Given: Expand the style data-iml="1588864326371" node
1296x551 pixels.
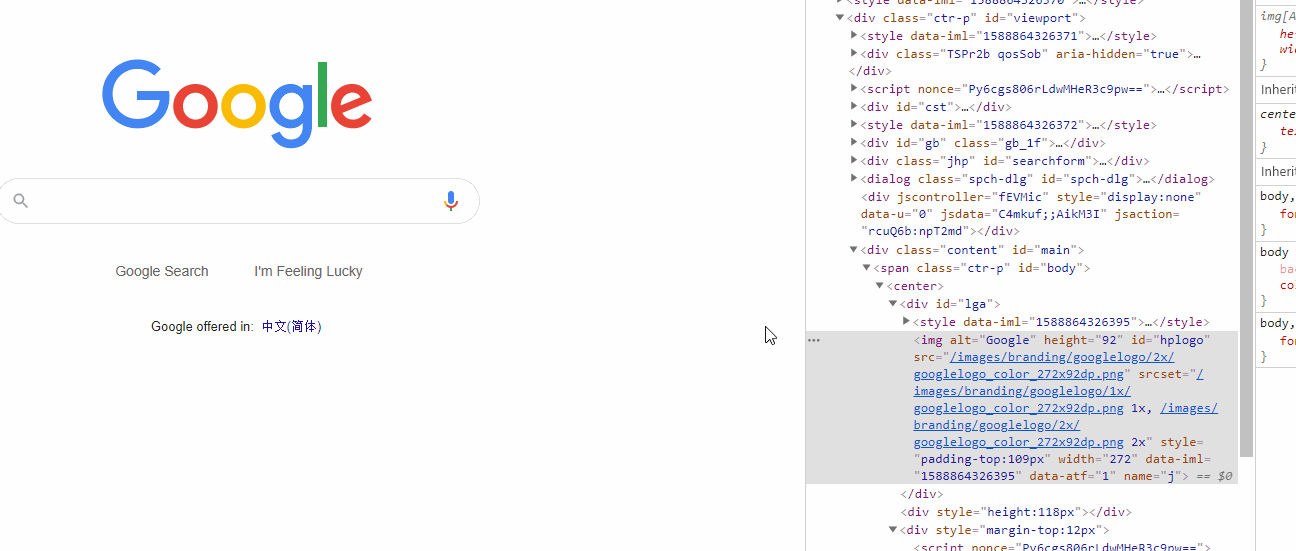Looking at the screenshot, I should pyautogui.click(x=854, y=35).
